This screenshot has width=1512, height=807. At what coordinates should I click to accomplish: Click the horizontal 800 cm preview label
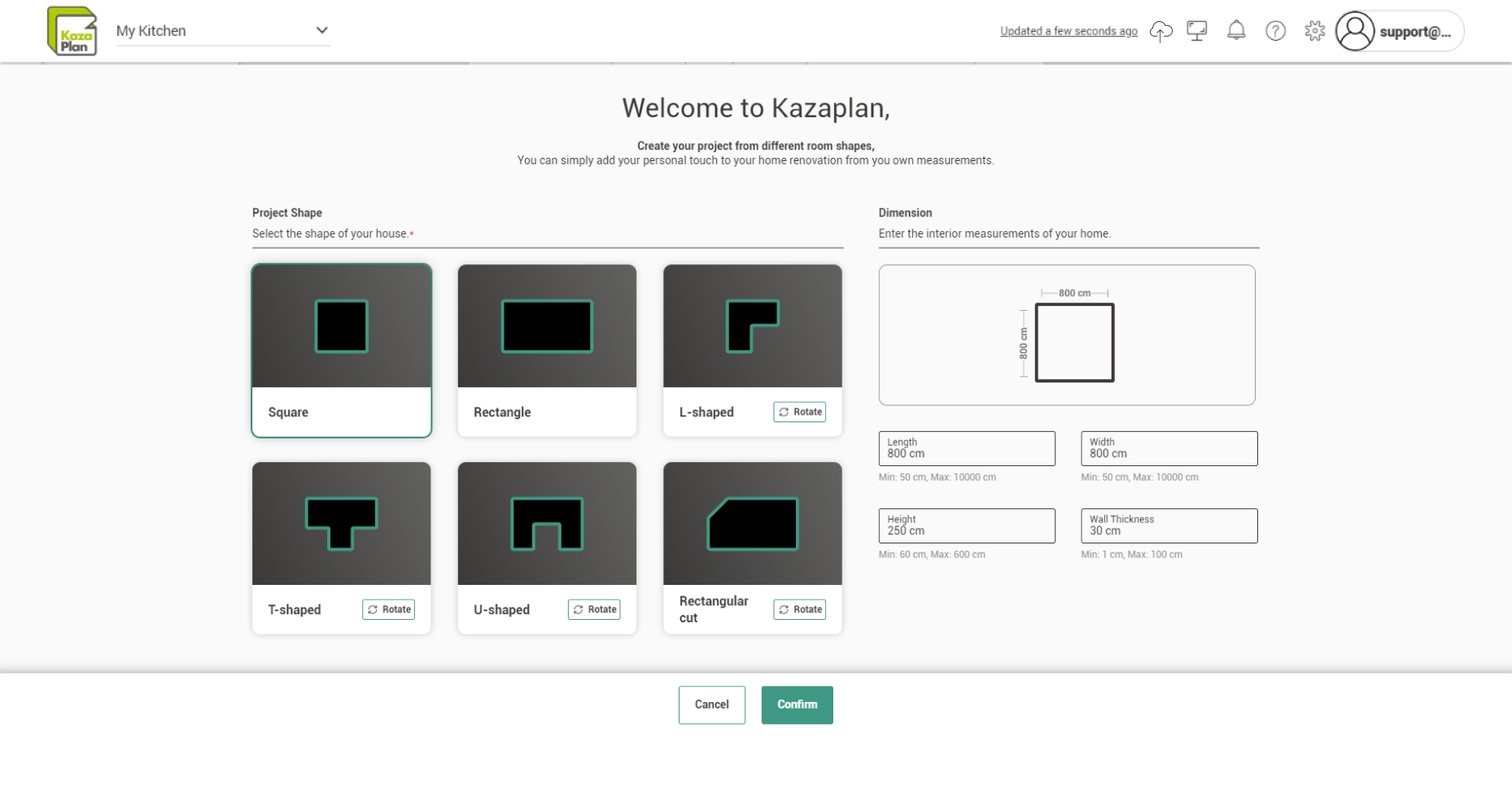coord(1074,293)
